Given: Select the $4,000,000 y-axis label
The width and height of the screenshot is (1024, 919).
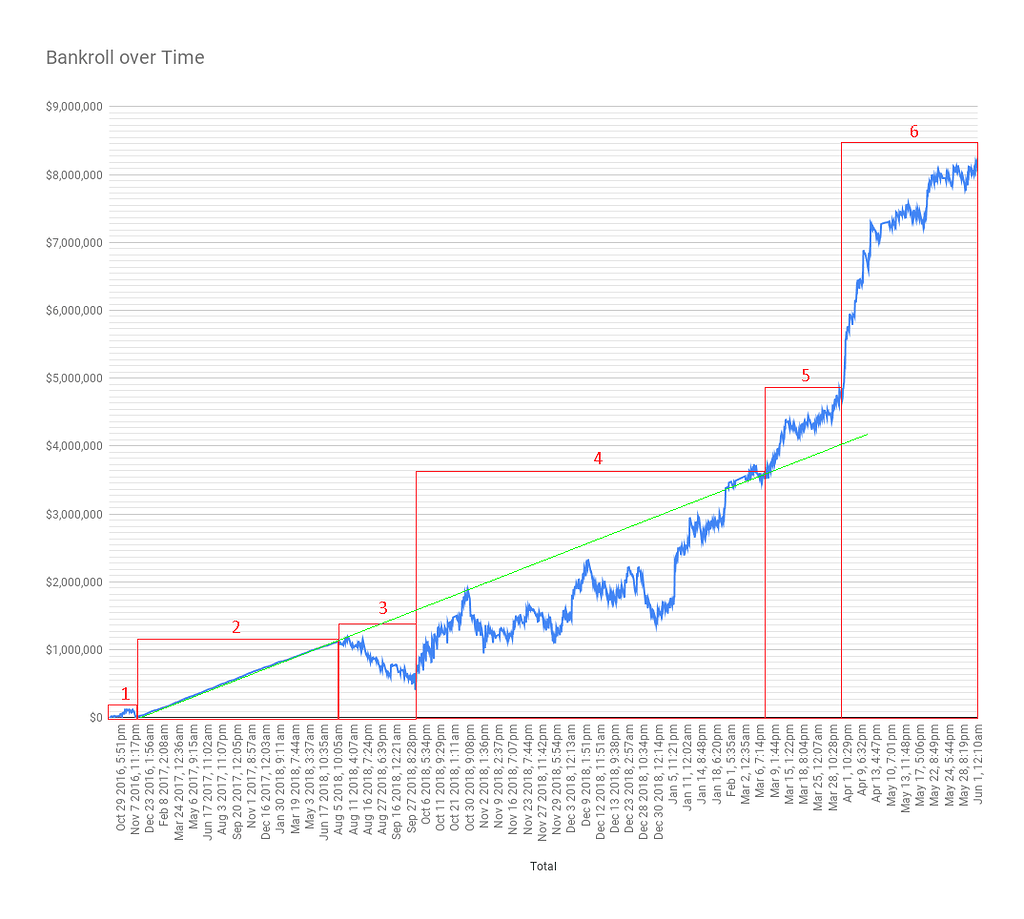Looking at the screenshot, I should (x=74, y=446).
